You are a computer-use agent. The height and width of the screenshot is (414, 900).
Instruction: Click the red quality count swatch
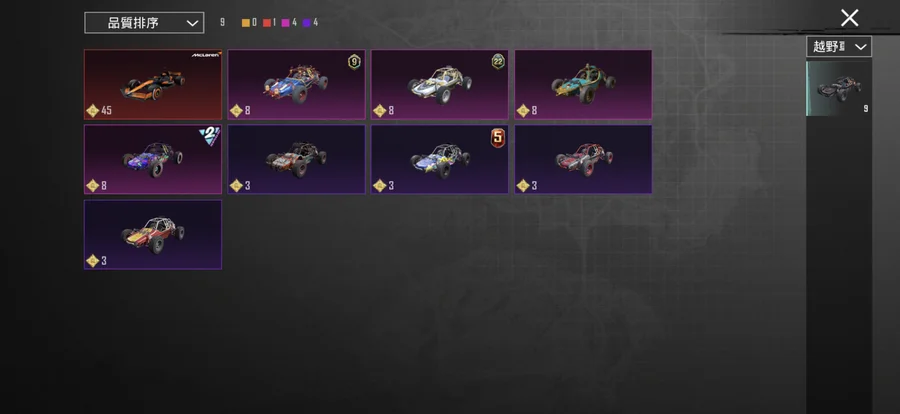tap(267, 23)
